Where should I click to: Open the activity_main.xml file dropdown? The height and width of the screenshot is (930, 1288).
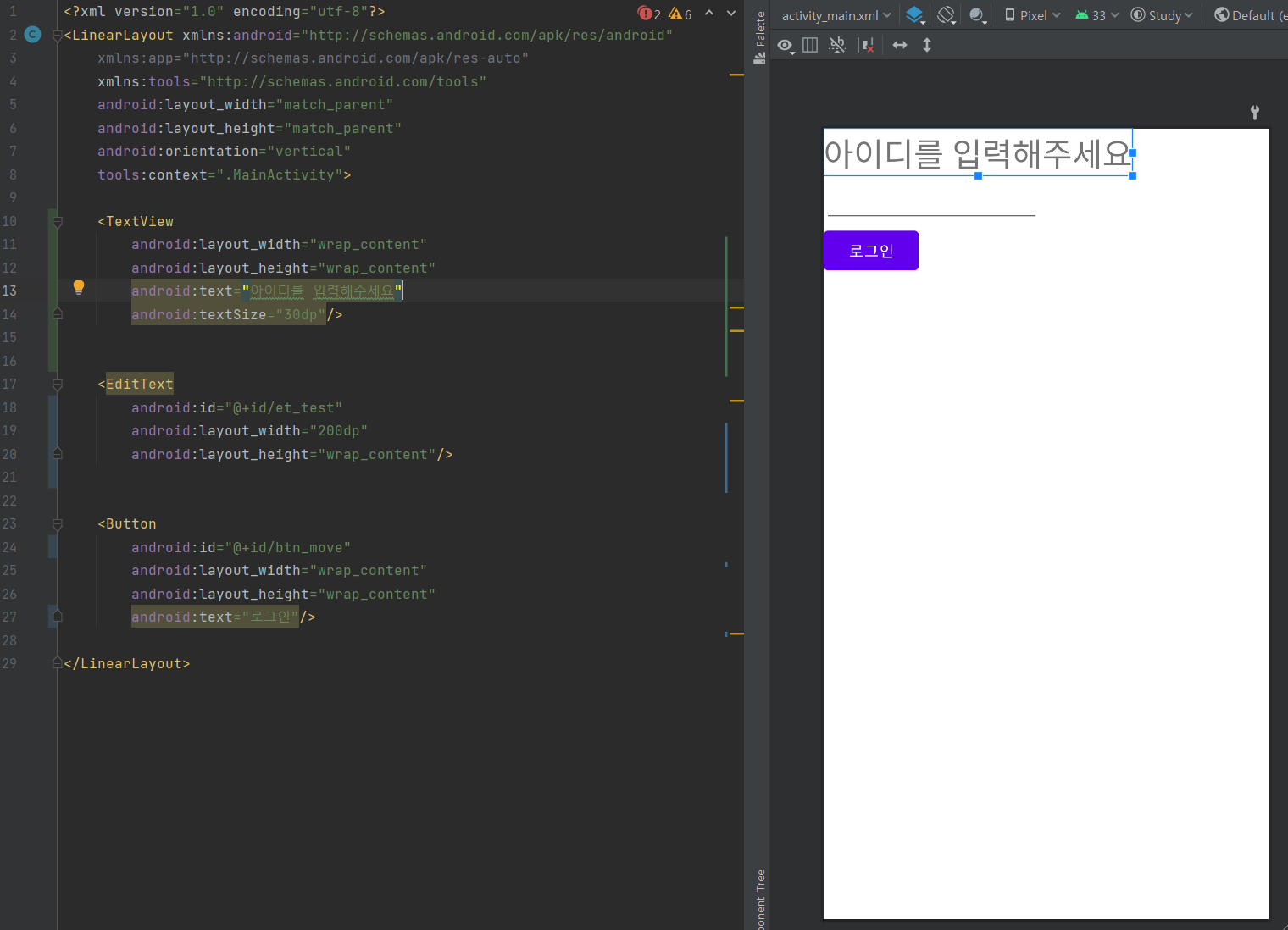click(836, 15)
